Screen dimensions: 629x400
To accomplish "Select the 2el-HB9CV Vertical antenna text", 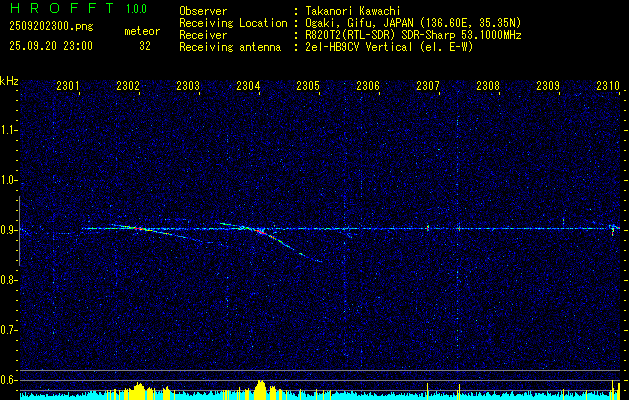I will [x=389, y=47].
